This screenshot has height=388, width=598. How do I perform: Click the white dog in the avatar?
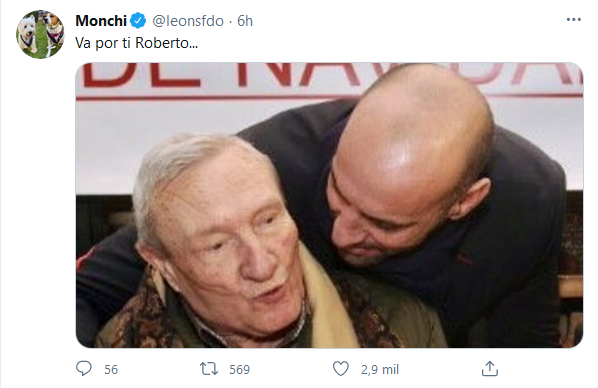click(28, 34)
